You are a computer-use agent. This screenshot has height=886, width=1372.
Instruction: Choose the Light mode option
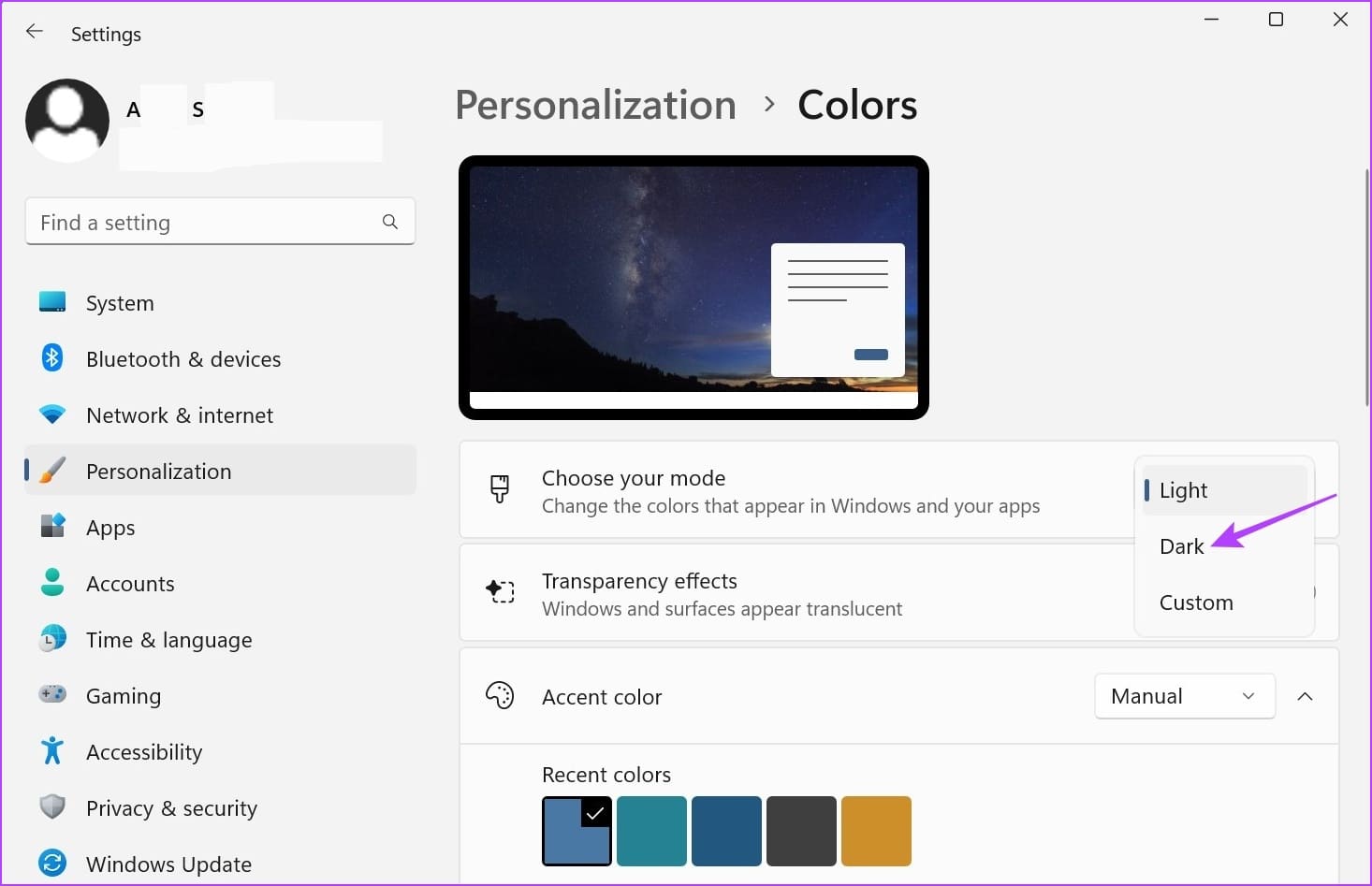(1184, 490)
